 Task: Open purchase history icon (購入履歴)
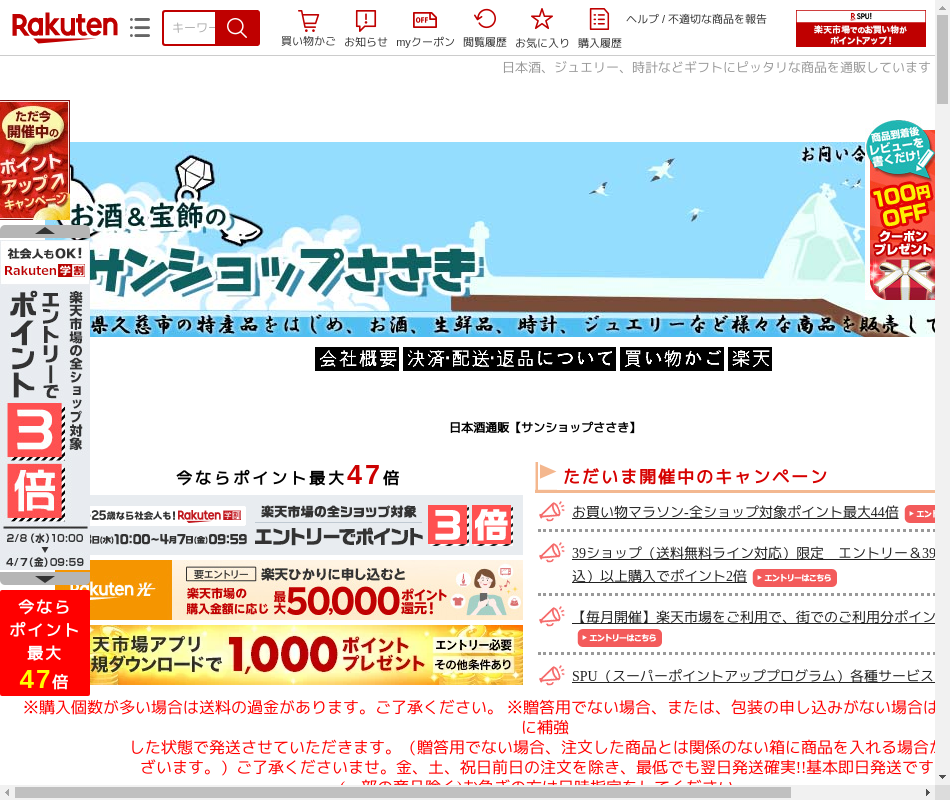tap(599, 28)
